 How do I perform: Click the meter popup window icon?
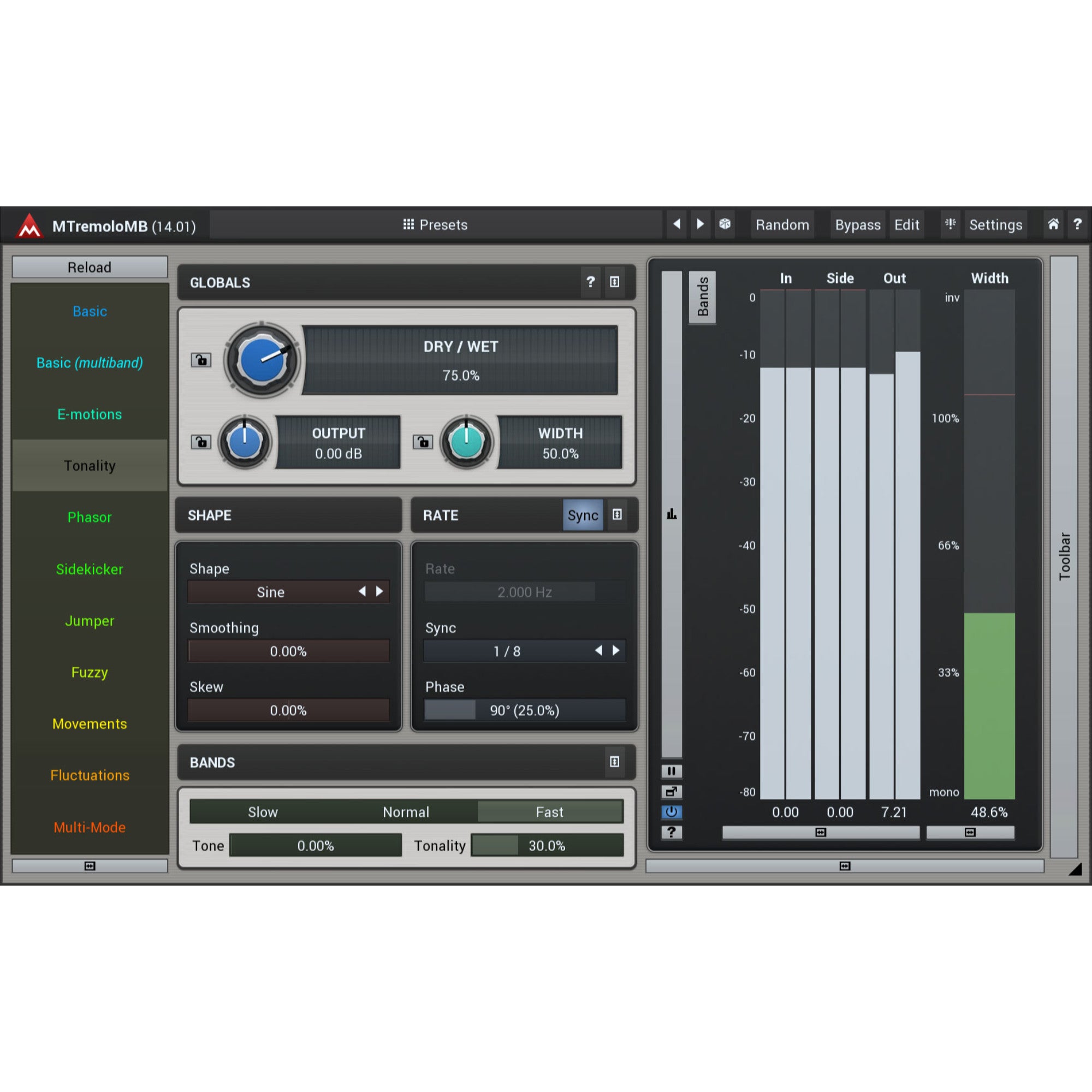(672, 791)
